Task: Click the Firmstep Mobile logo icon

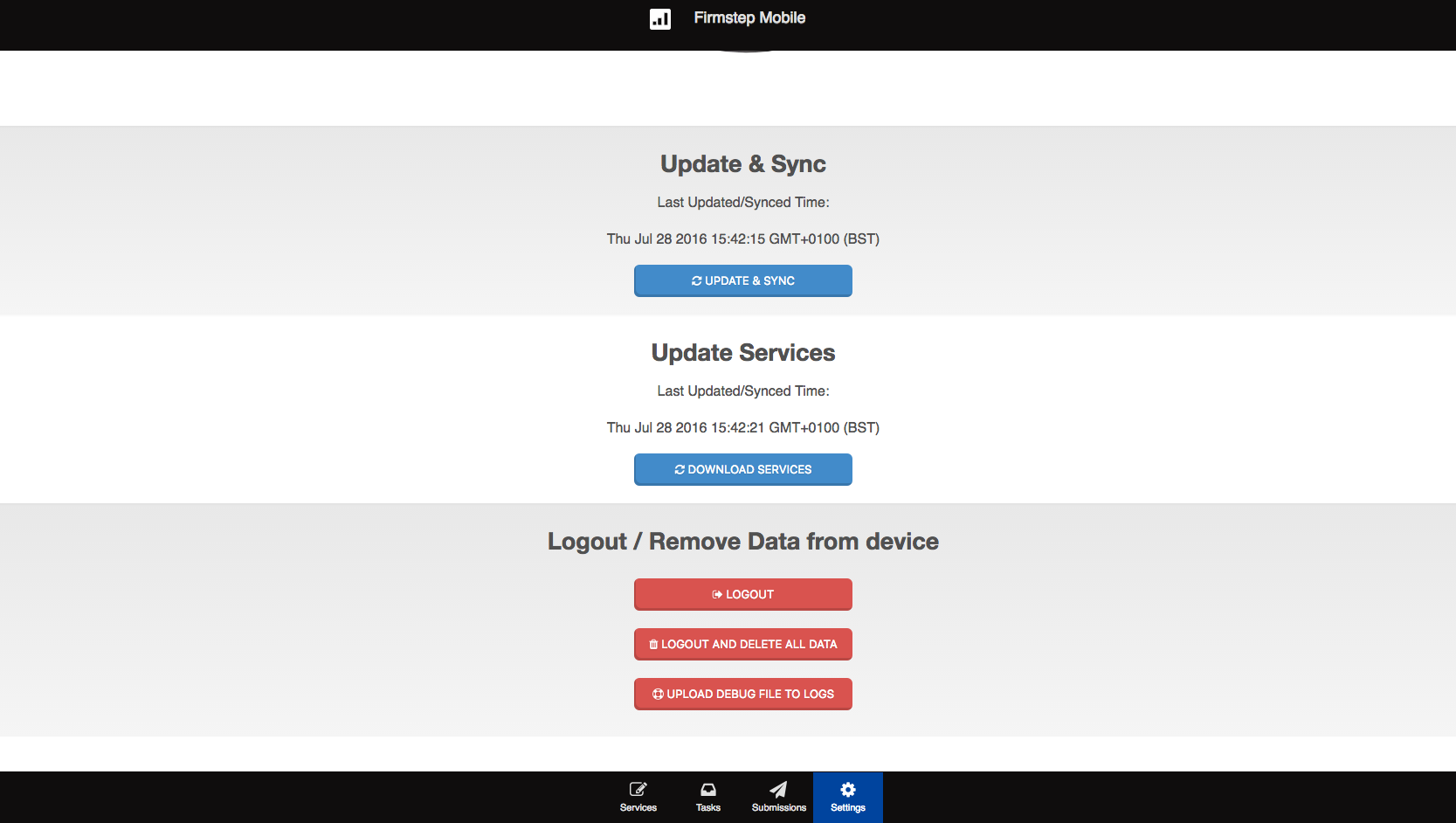Action: click(x=660, y=18)
